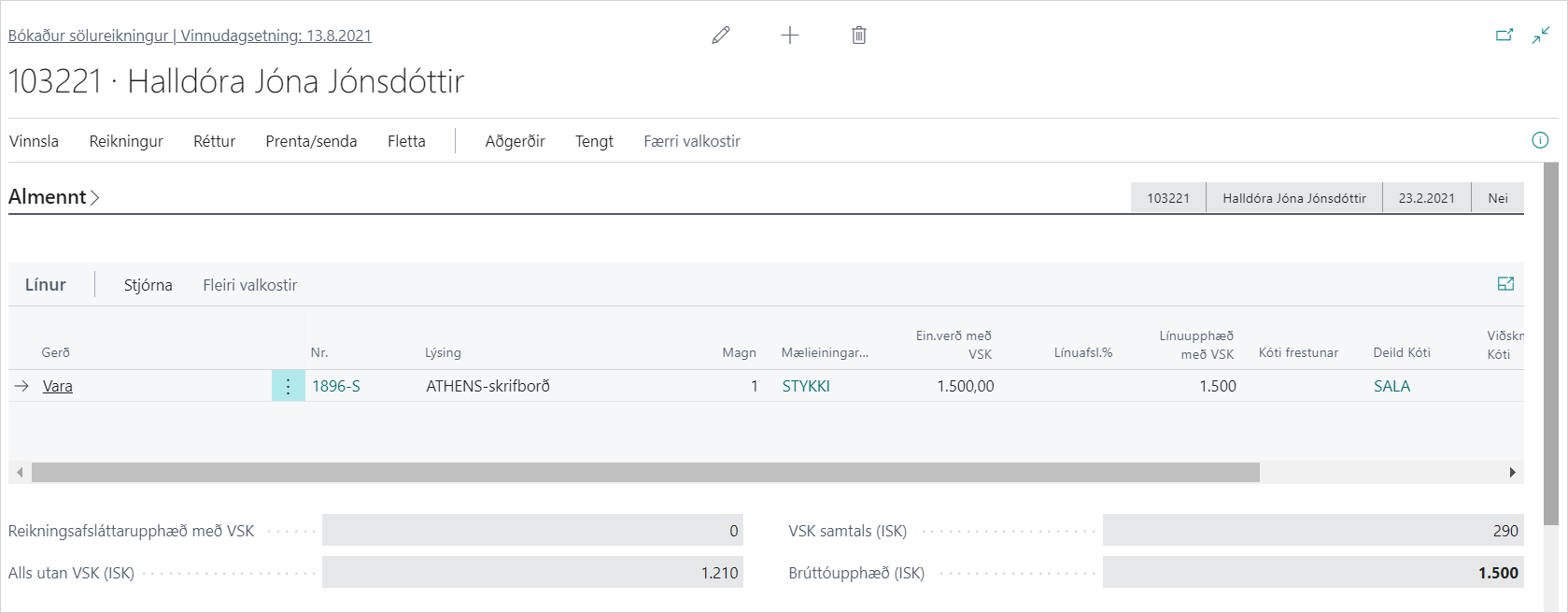Click the STYKKI unit of measure link
Image resolution: width=1568 pixels, height=613 pixels.
806,386
